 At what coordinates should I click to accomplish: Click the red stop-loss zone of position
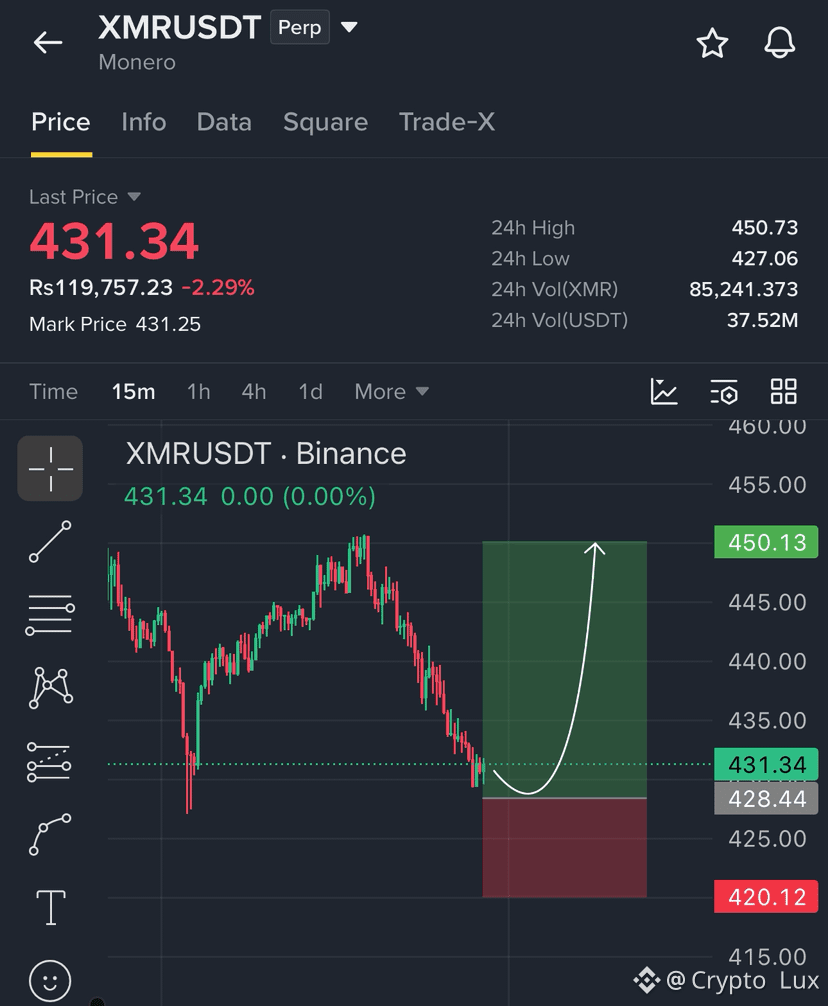click(564, 848)
